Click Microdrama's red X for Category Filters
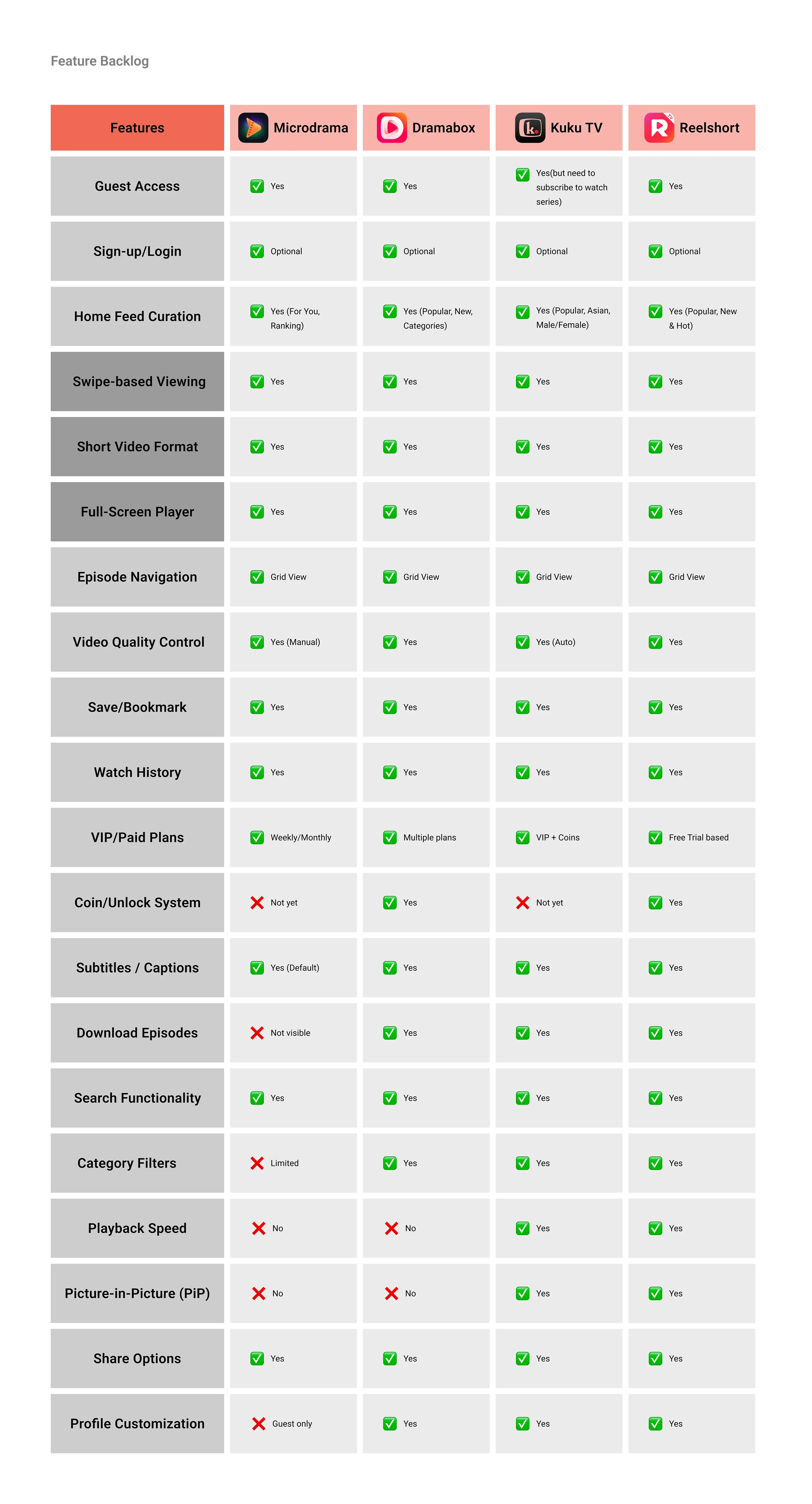This screenshot has width=812, height=1504. [257, 1163]
